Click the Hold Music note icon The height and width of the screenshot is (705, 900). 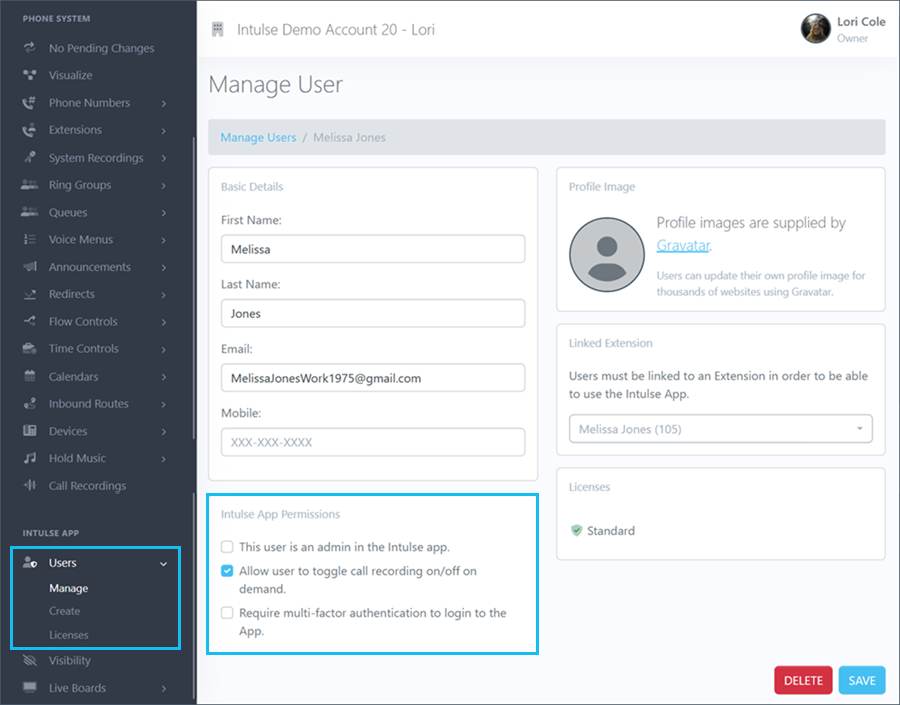tap(30, 459)
